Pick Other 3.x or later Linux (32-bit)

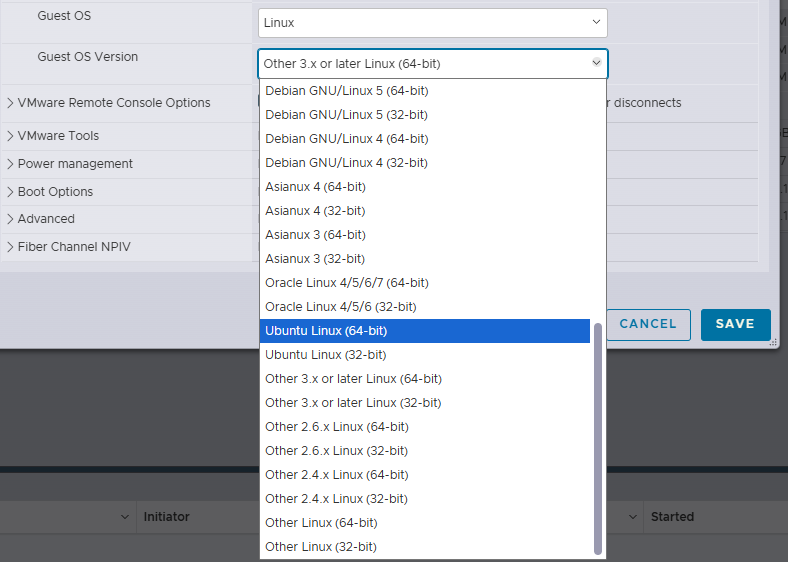(x=425, y=403)
